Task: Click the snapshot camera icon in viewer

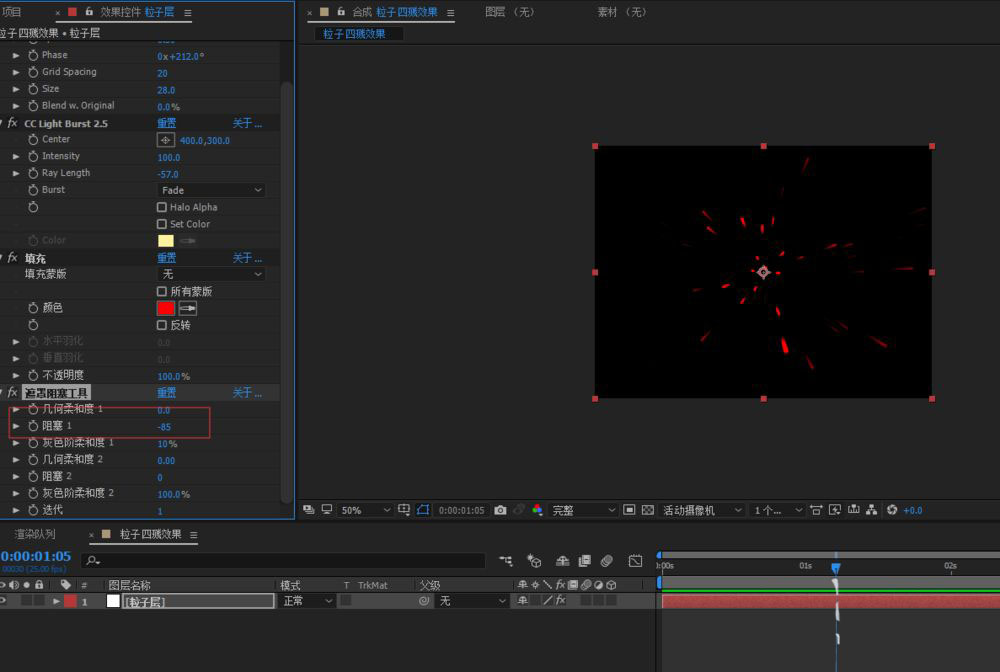Action: (500, 510)
